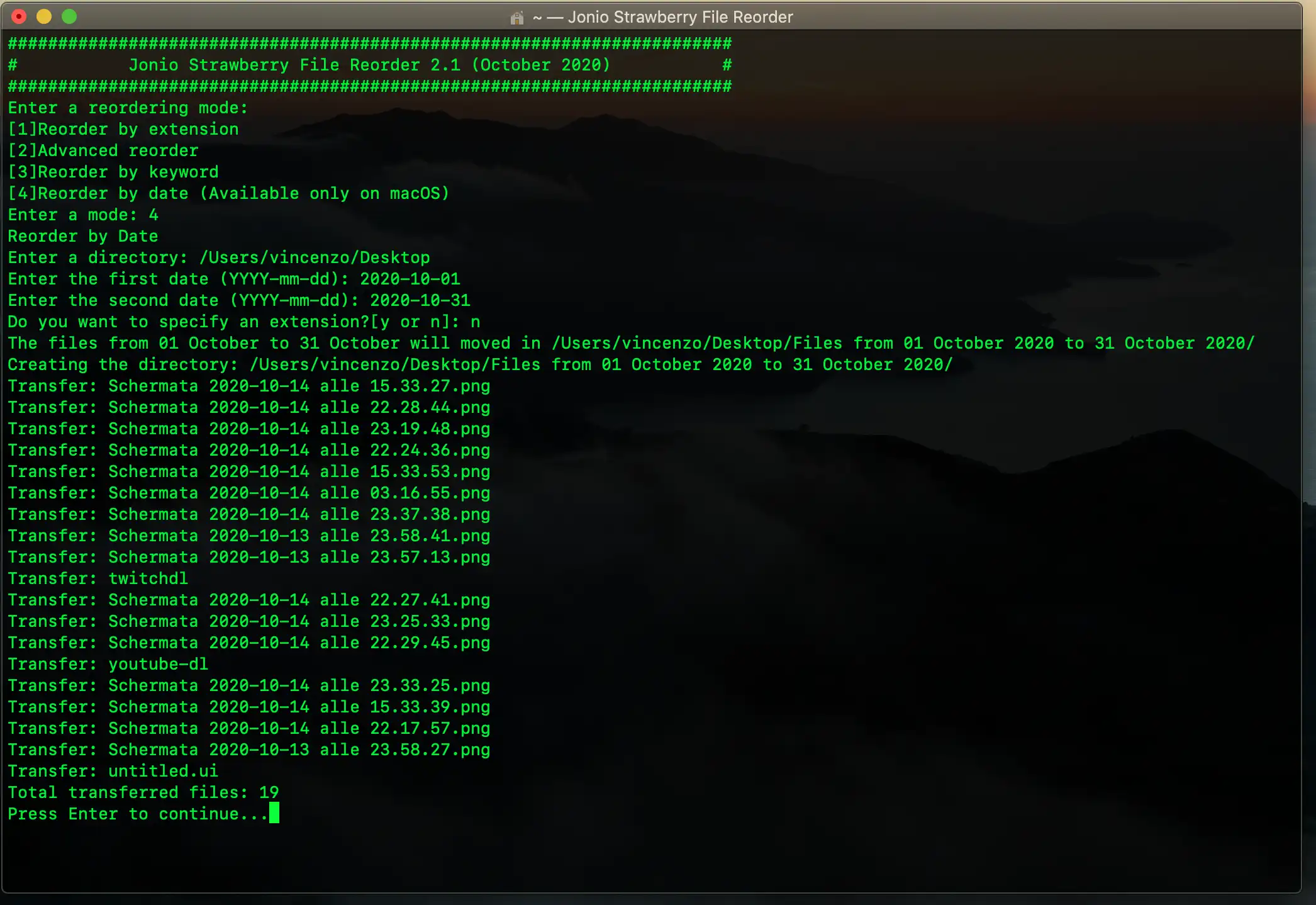Click transfer line '2020-10-13 alle 23.57.13.png'
Screen dimensions: 1316x905
click(x=249, y=557)
